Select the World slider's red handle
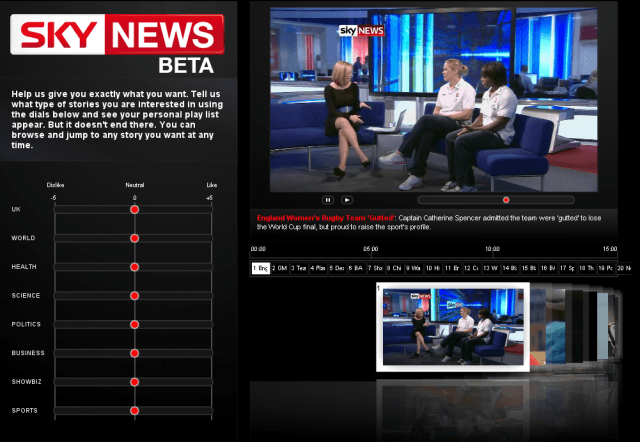The height and width of the screenshot is (442, 640). point(134,238)
